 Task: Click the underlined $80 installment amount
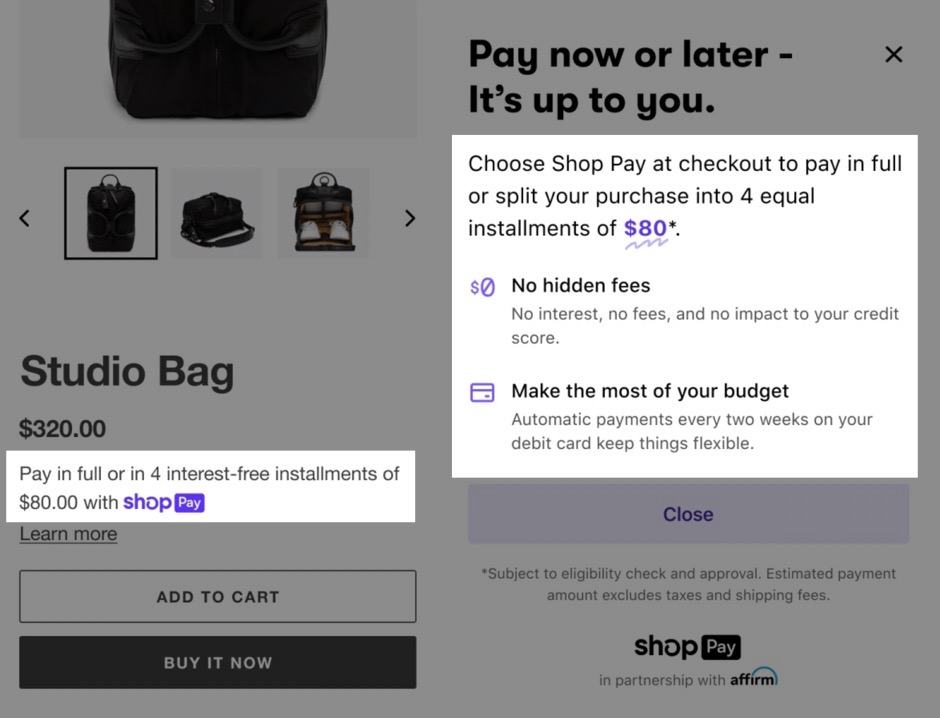[645, 229]
